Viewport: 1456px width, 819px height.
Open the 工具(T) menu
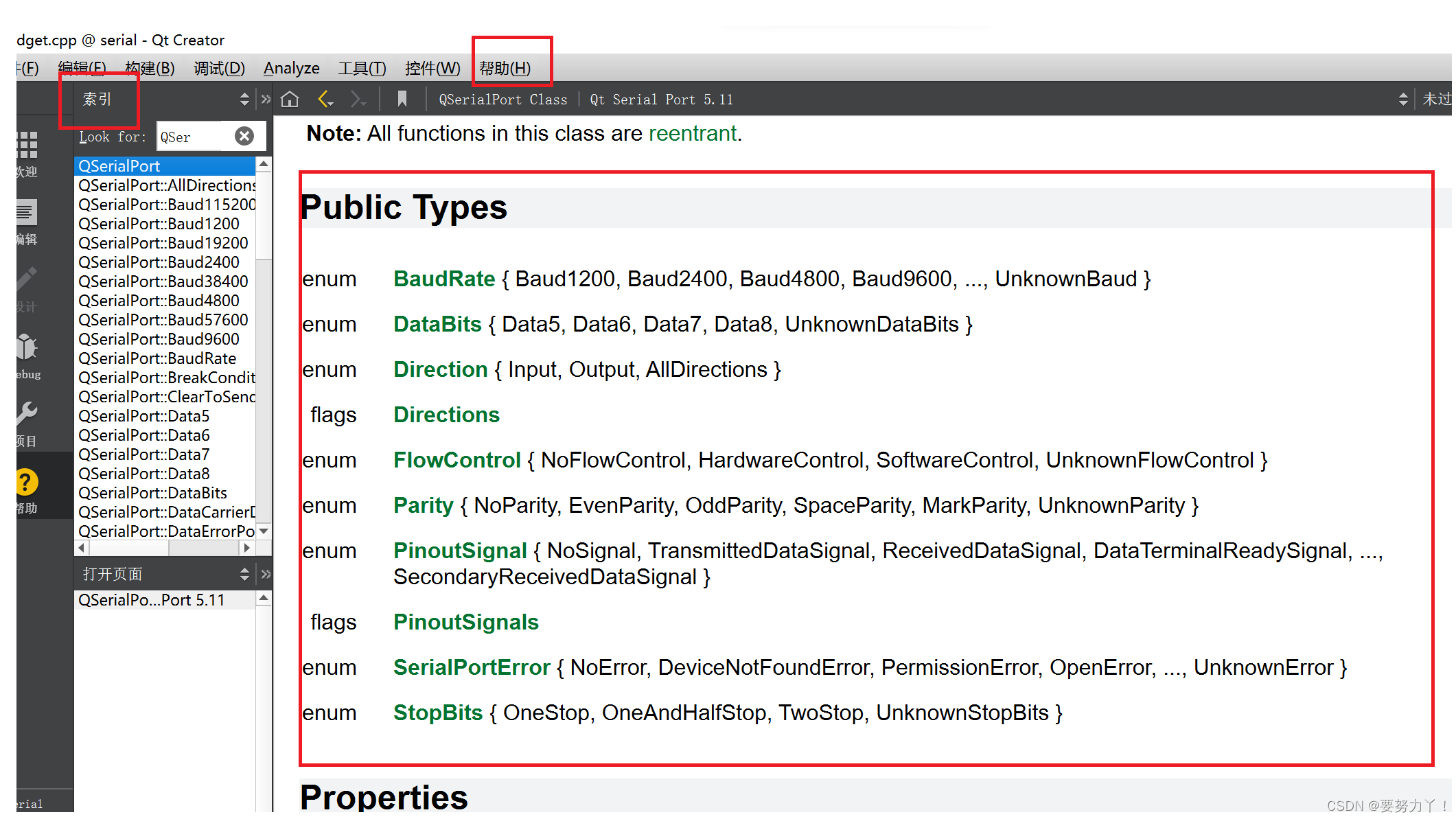click(x=362, y=68)
